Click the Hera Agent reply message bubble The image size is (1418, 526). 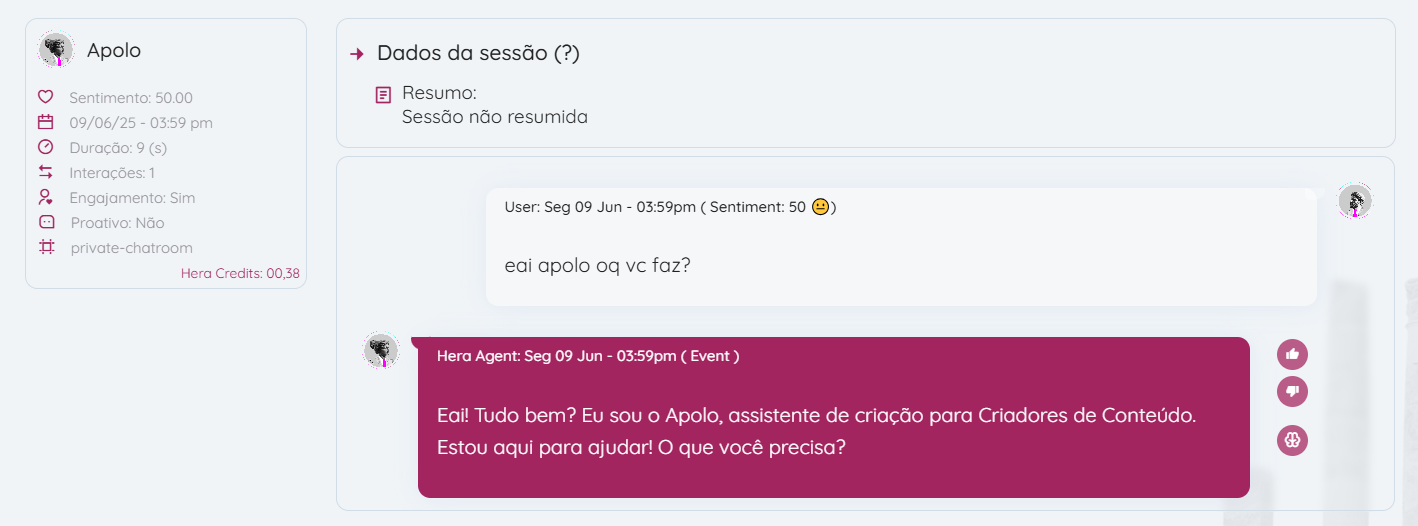point(833,430)
